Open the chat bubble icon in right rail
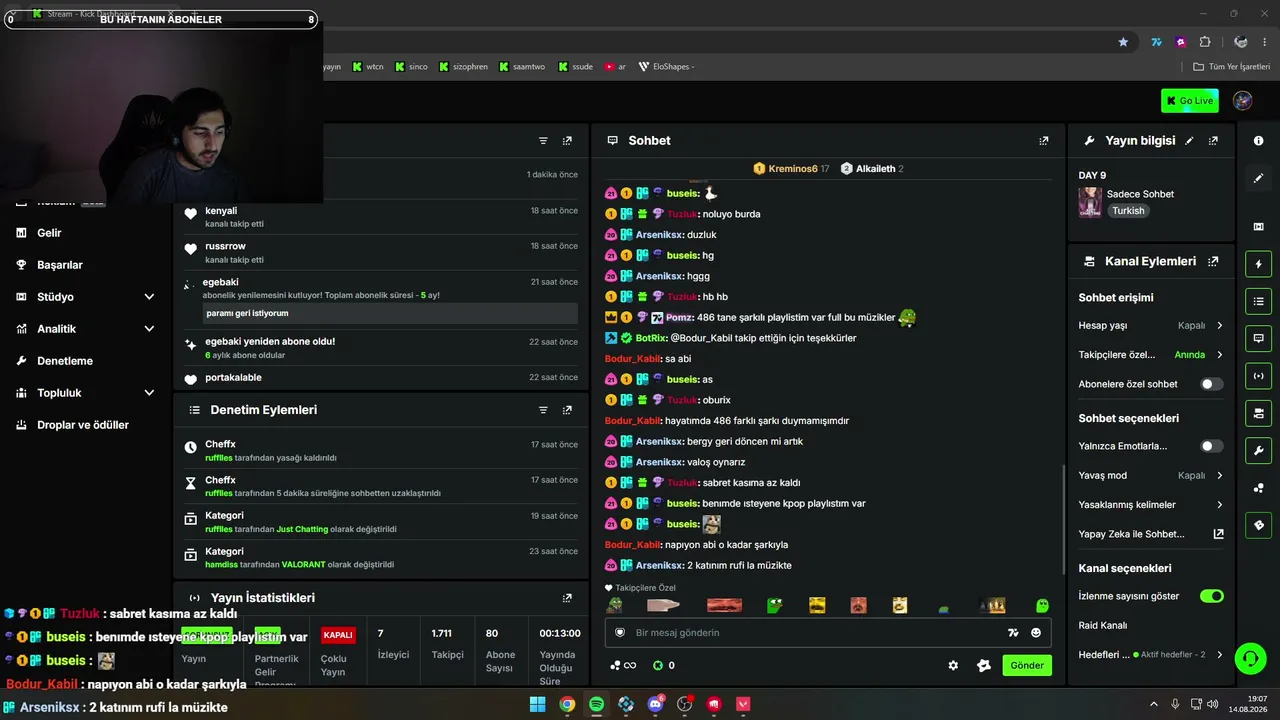The width and height of the screenshot is (1280, 720). point(1258,338)
